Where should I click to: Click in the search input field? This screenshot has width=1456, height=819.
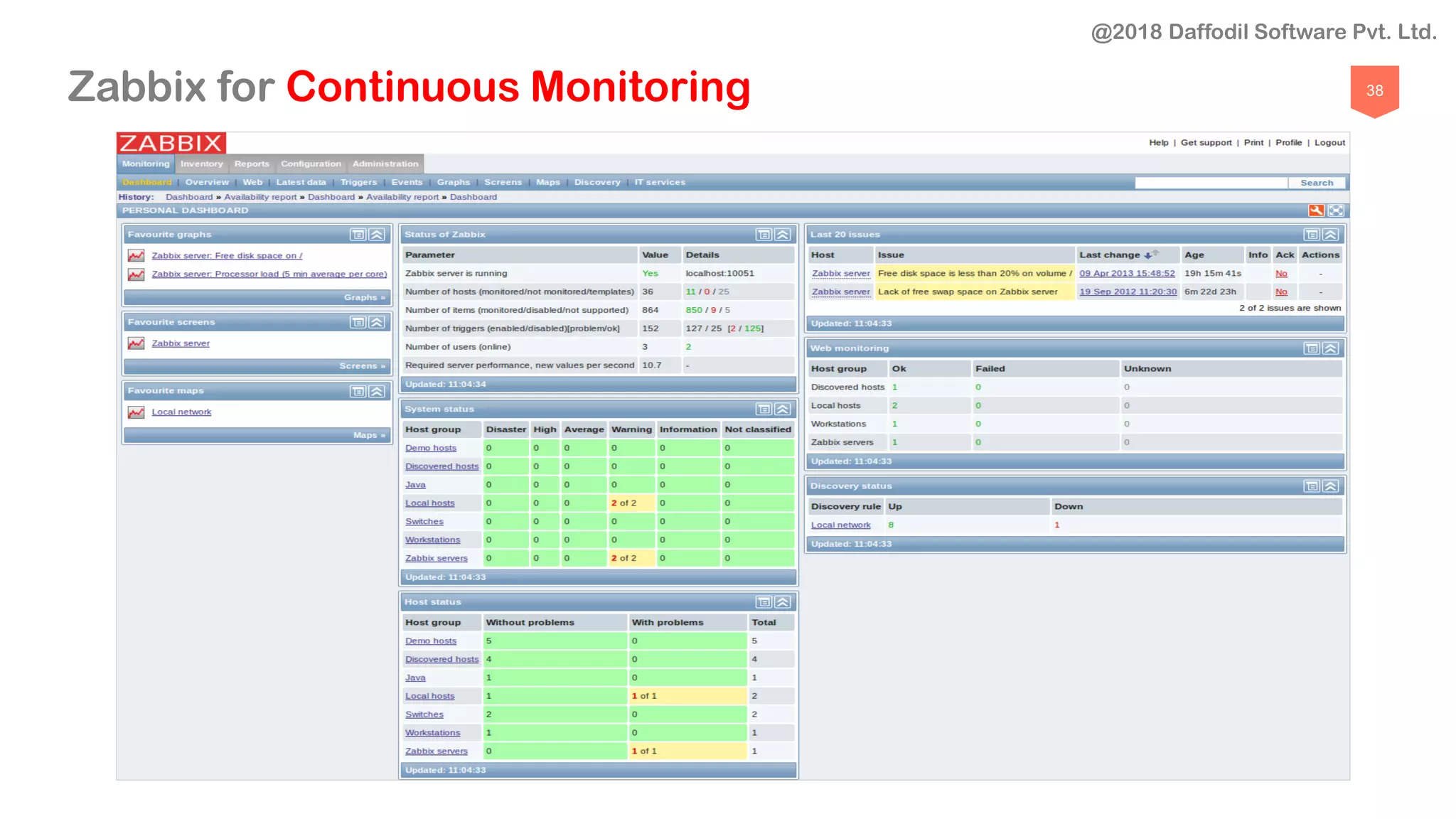click(x=1211, y=183)
